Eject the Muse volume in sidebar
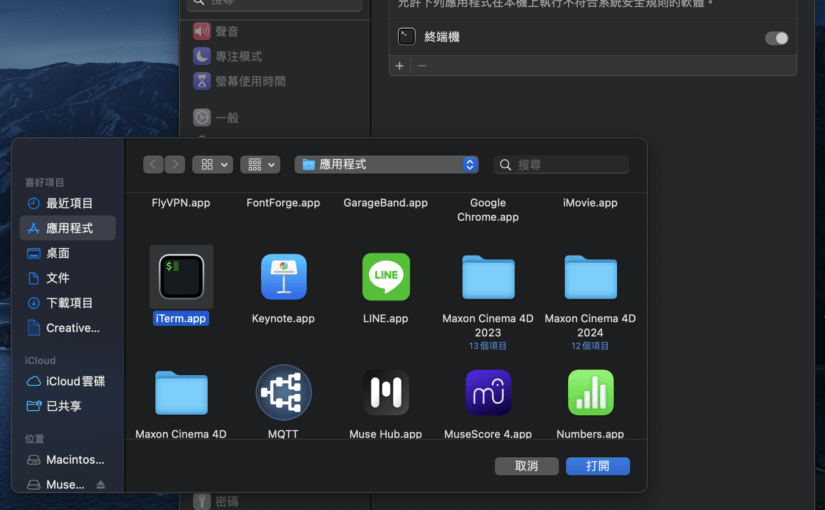 [x=100, y=485]
